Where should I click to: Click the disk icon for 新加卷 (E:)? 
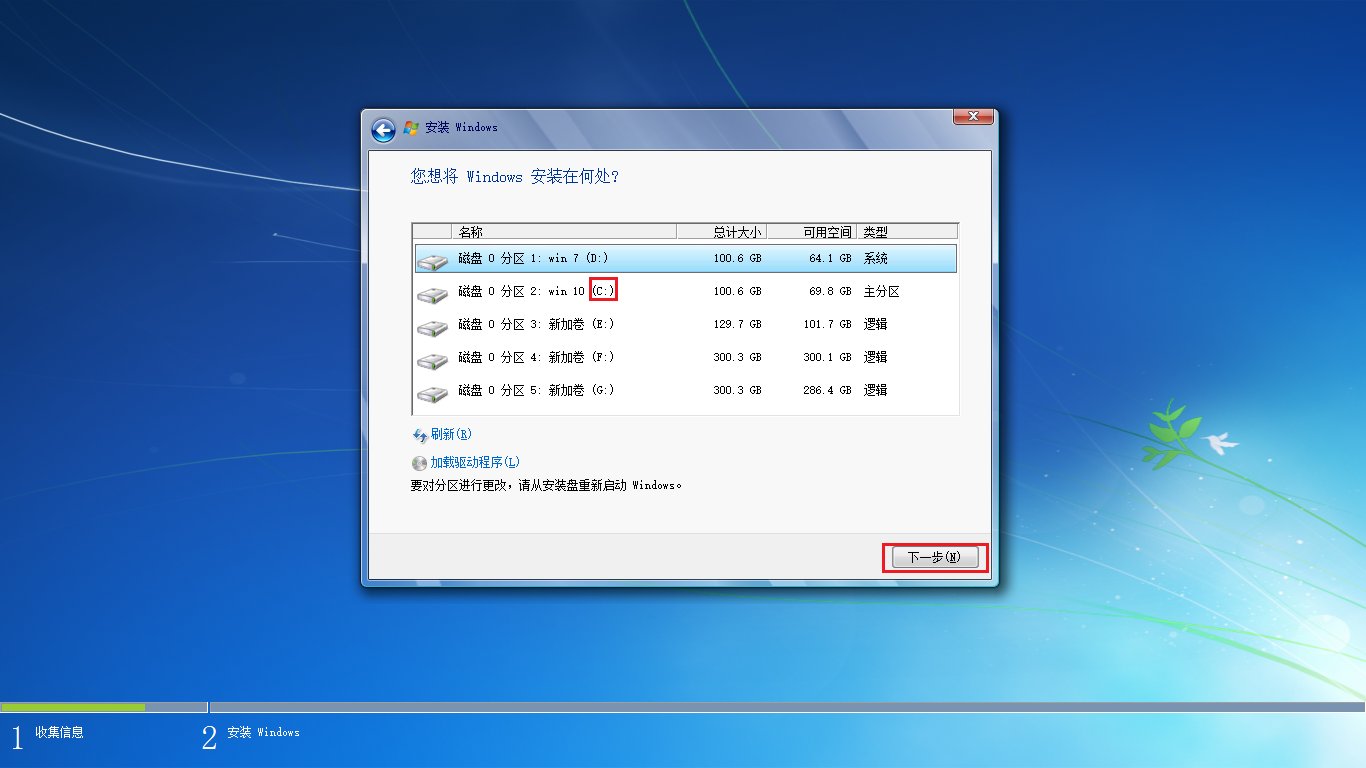pos(432,324)
